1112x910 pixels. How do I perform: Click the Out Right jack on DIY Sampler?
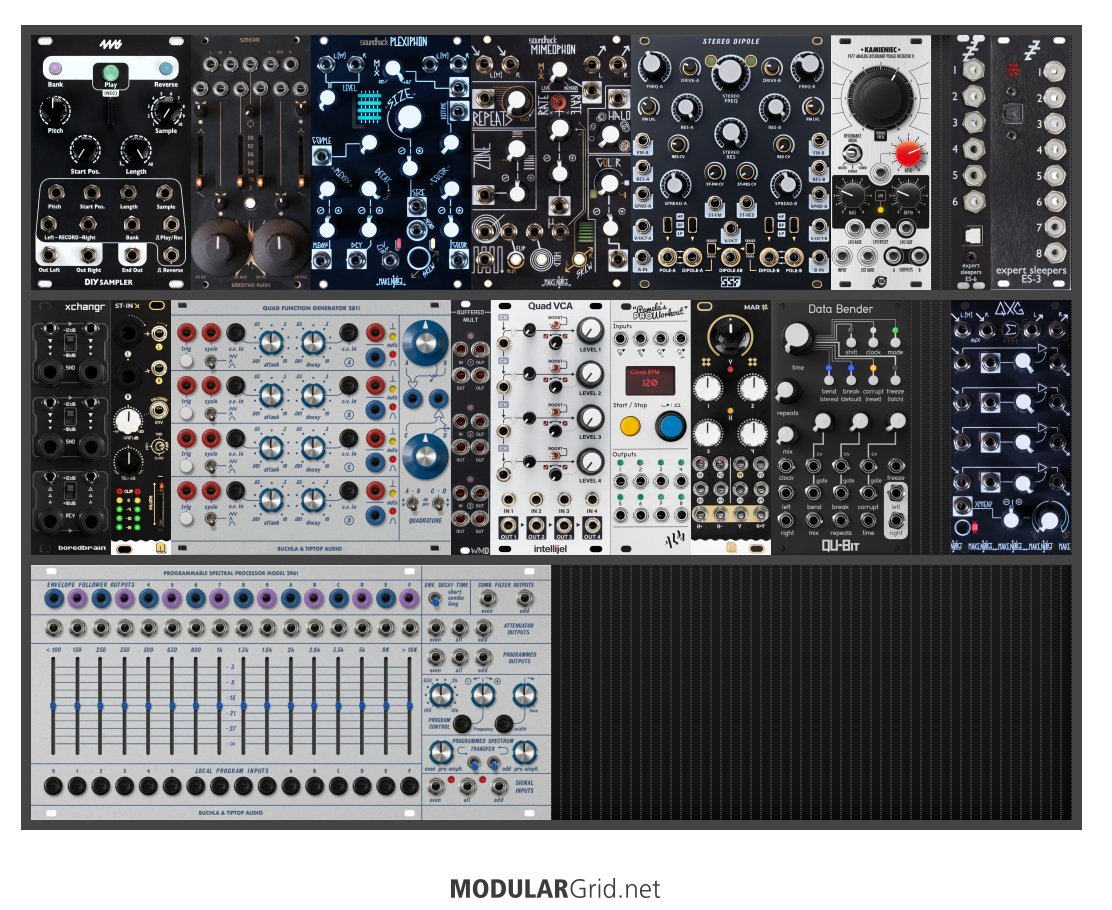(x=88, y=255)
